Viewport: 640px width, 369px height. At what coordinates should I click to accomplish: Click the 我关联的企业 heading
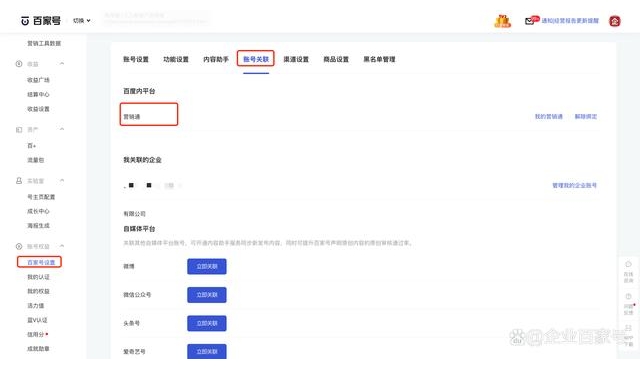click(142, 160)
